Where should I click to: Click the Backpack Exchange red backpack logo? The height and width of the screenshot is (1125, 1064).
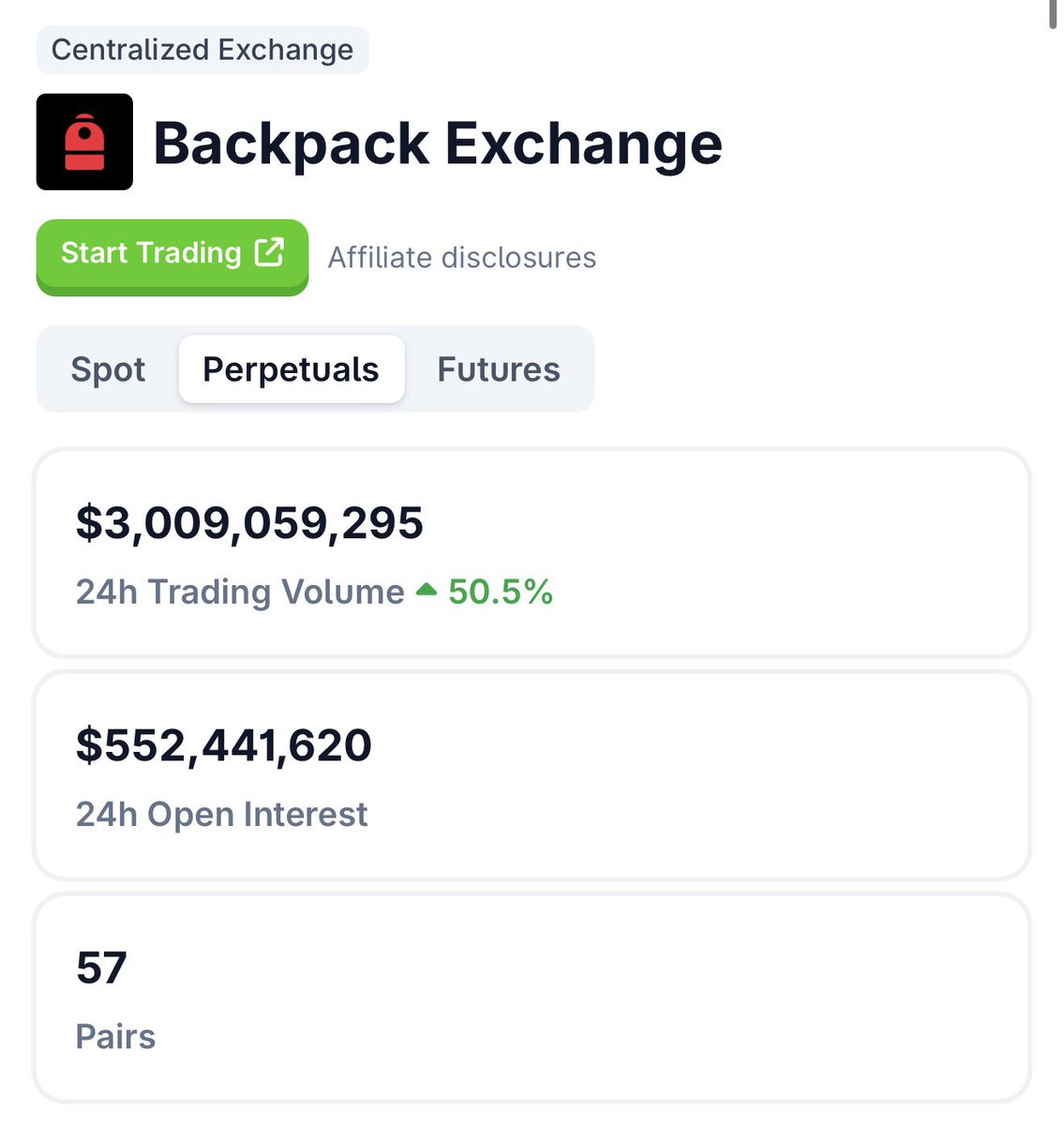84,142
